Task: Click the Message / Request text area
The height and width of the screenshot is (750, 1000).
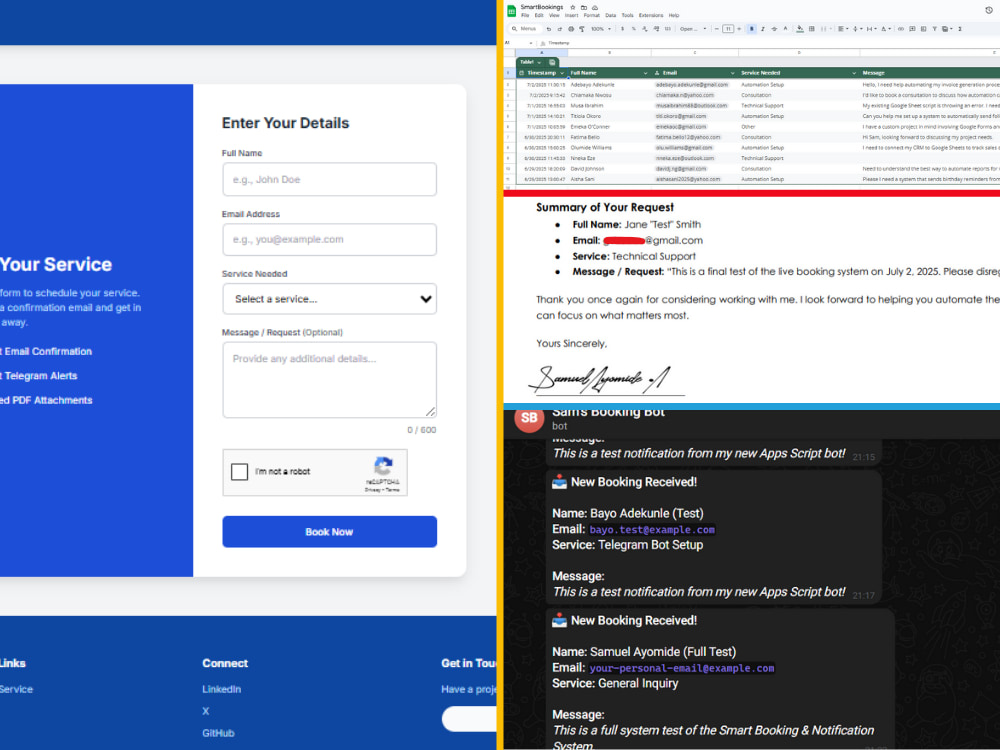Action: [x=329, y=380]
